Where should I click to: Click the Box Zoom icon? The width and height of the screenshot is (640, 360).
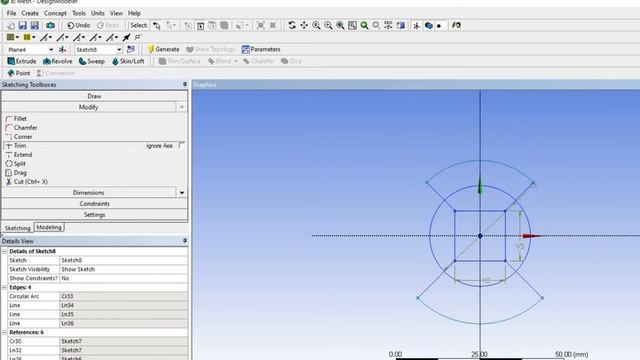click(x=328, y=25)
